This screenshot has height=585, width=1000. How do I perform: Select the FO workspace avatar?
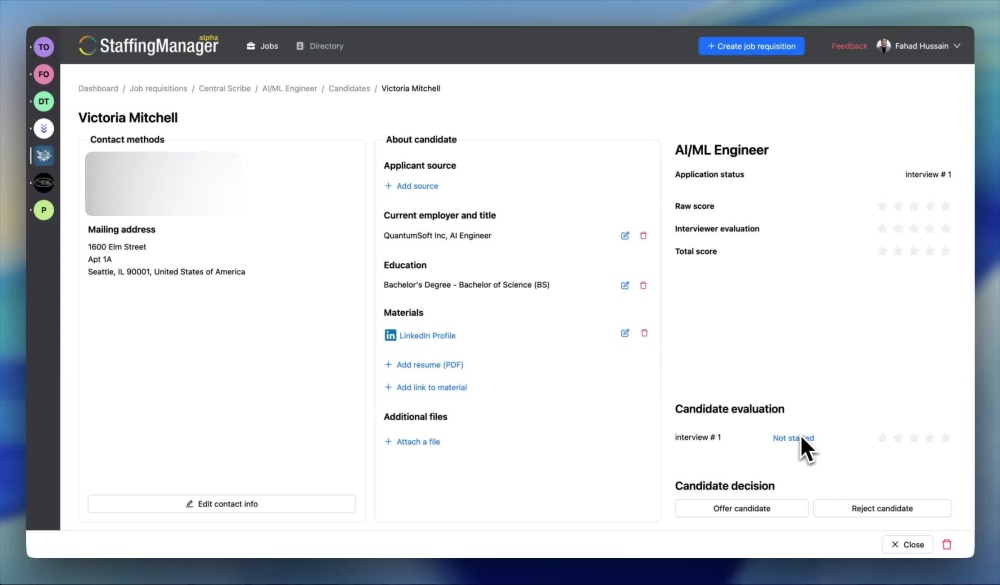click(43, 74)
